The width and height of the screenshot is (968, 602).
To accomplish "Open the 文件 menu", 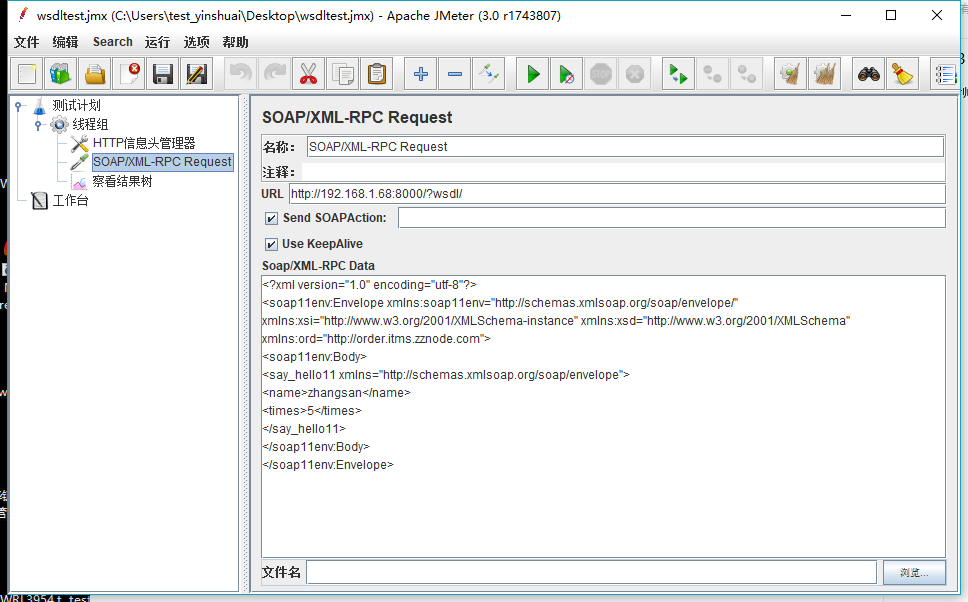I will 26,42.
